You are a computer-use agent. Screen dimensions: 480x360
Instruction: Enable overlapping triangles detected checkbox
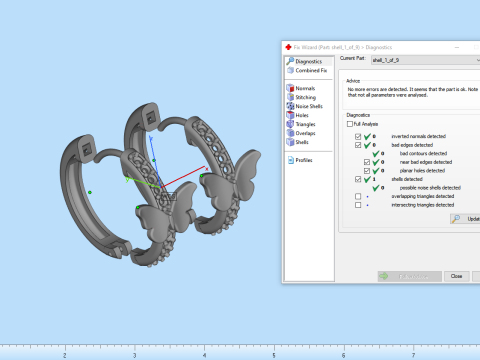[358, 196]
